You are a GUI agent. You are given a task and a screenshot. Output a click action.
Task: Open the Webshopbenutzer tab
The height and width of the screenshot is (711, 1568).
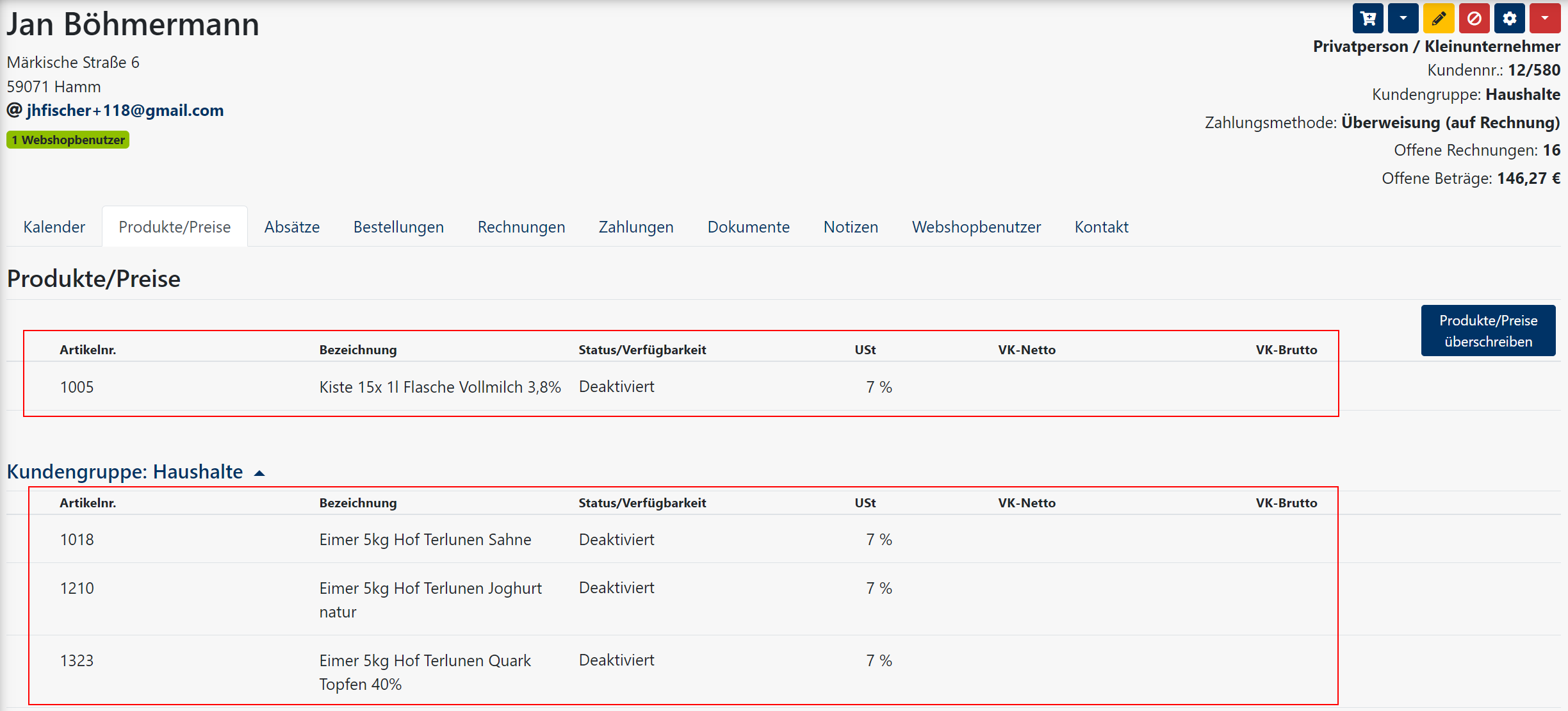tap(977, 227)
